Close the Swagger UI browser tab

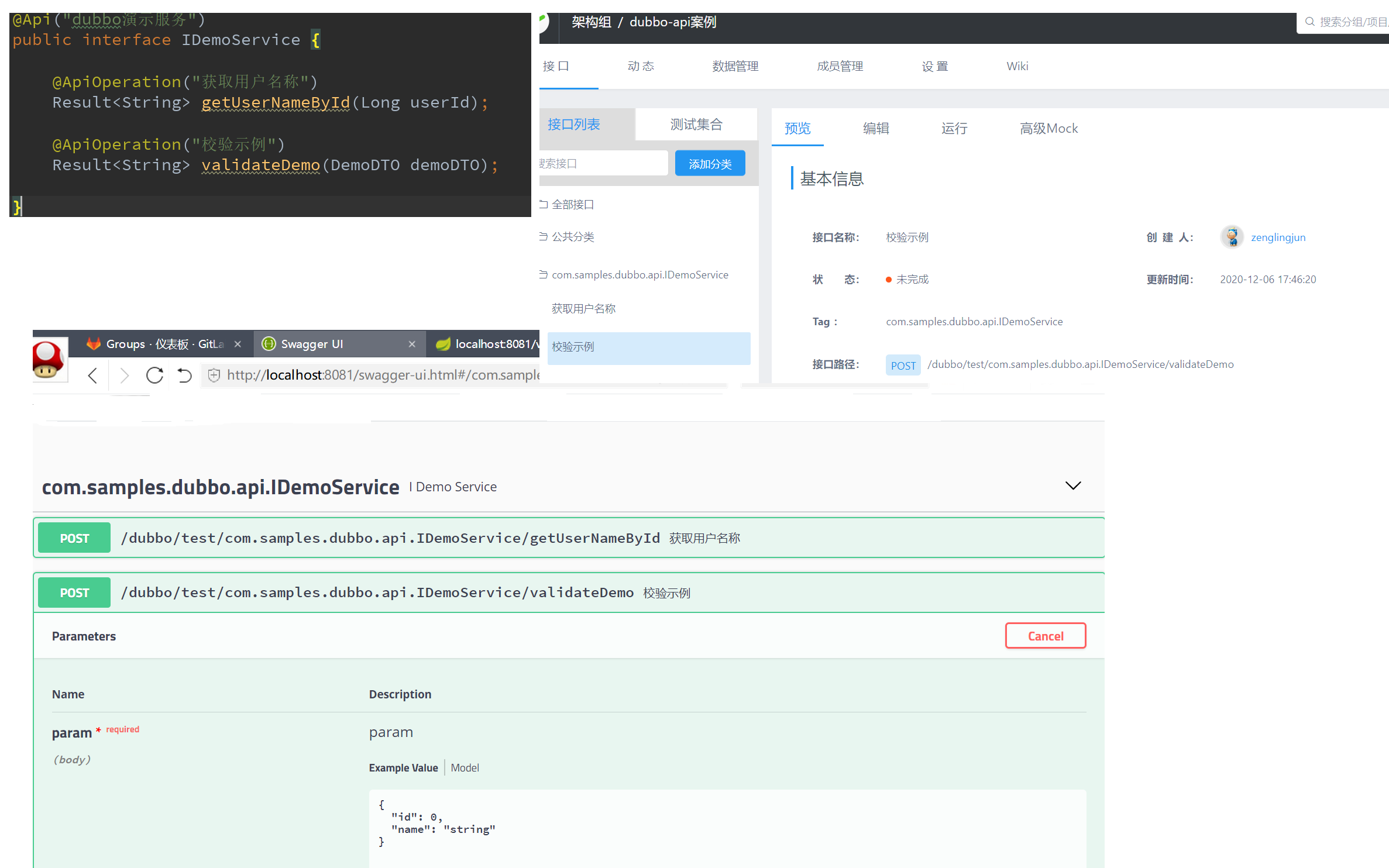click(412, 345)
